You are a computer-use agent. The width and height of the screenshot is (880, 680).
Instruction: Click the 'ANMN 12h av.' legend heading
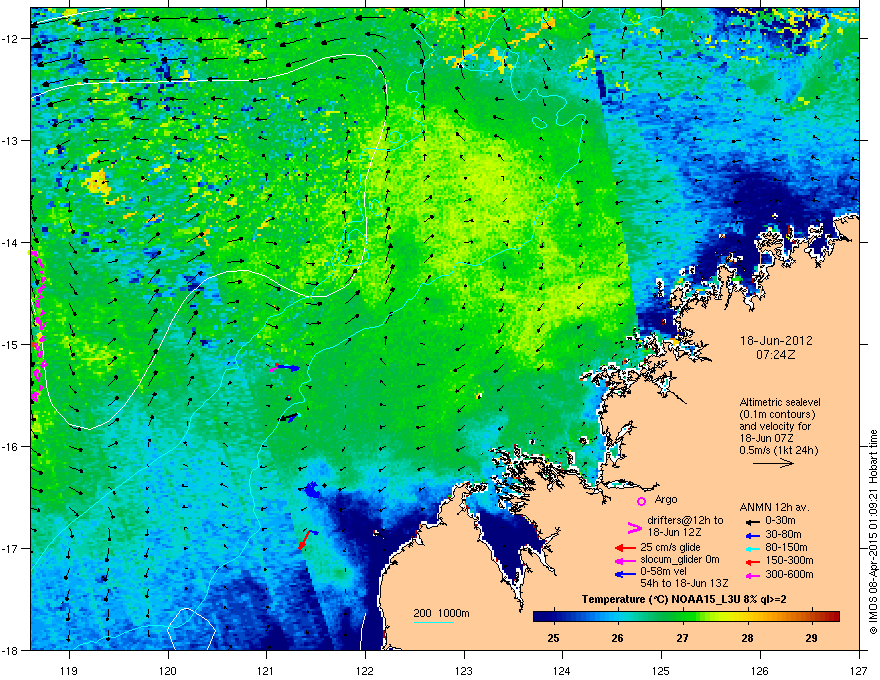coord(774,508)
